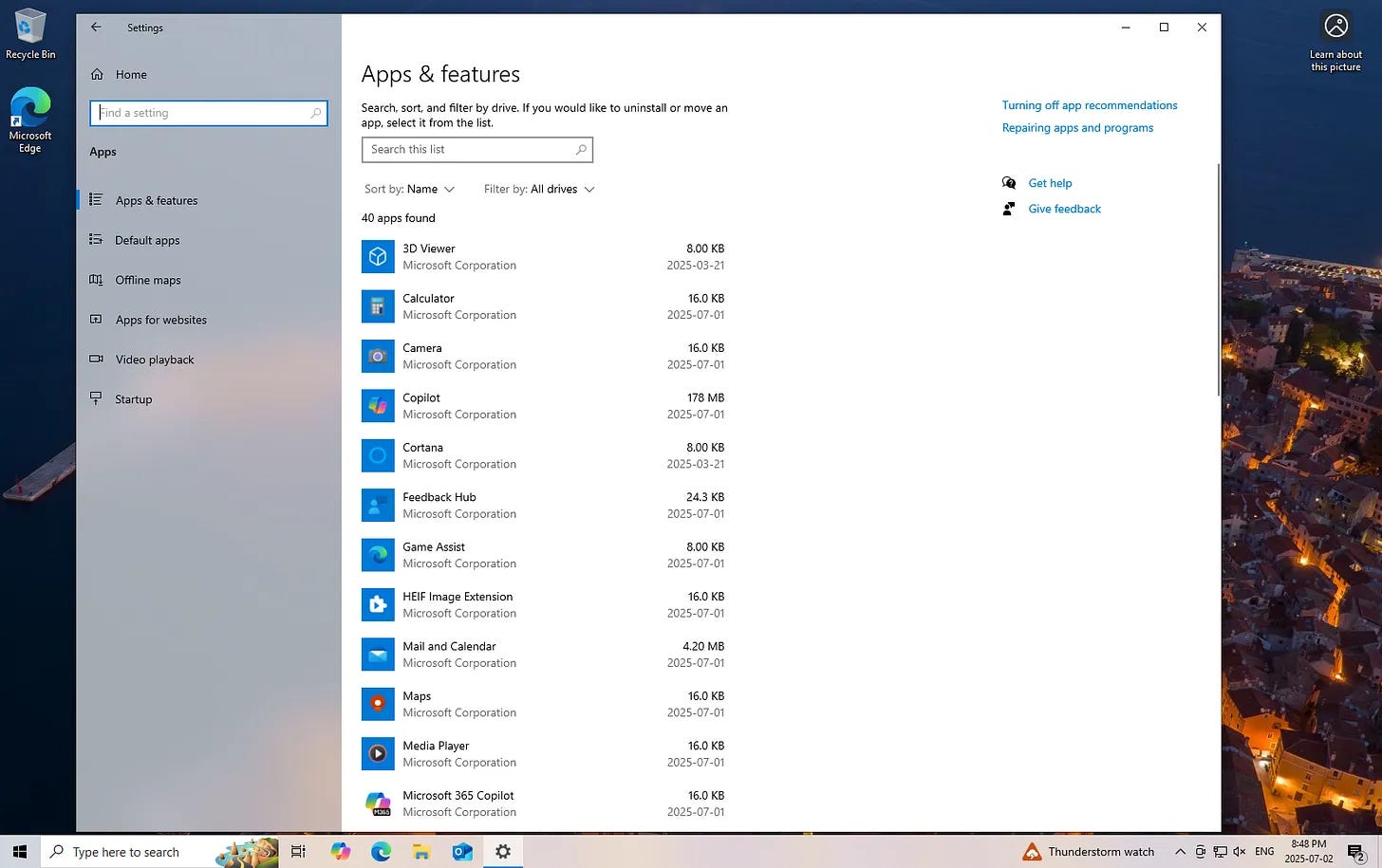The height and width of the screenshot is (868, 1382).
Task: Click the Camera app icon
Action: [378, 357]
